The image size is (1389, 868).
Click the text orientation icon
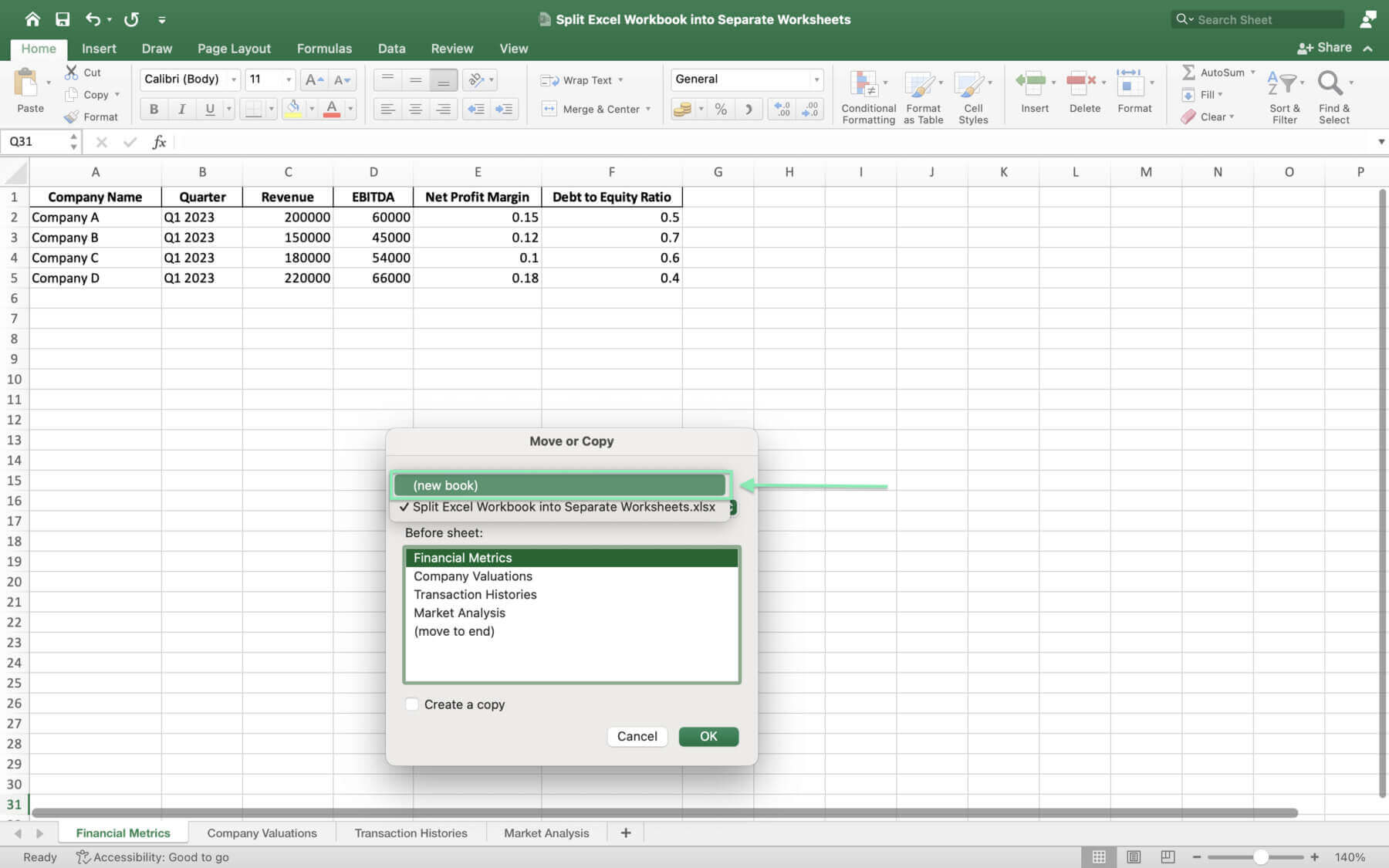[476, 79]
